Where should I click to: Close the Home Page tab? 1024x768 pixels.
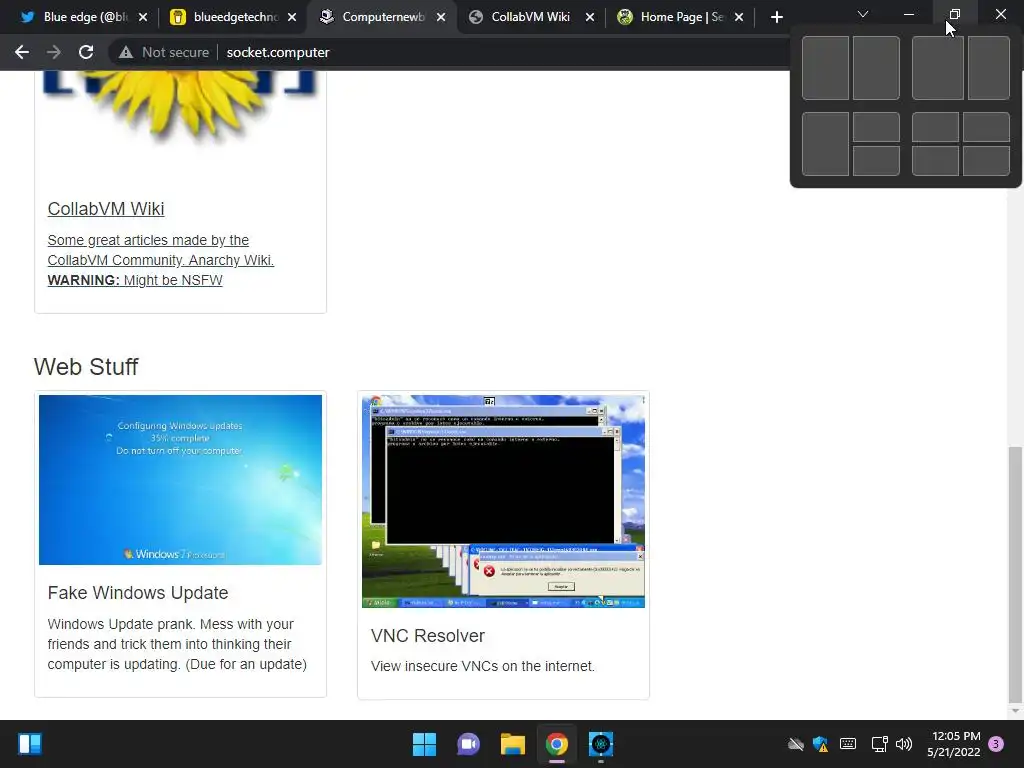(739, 17)
